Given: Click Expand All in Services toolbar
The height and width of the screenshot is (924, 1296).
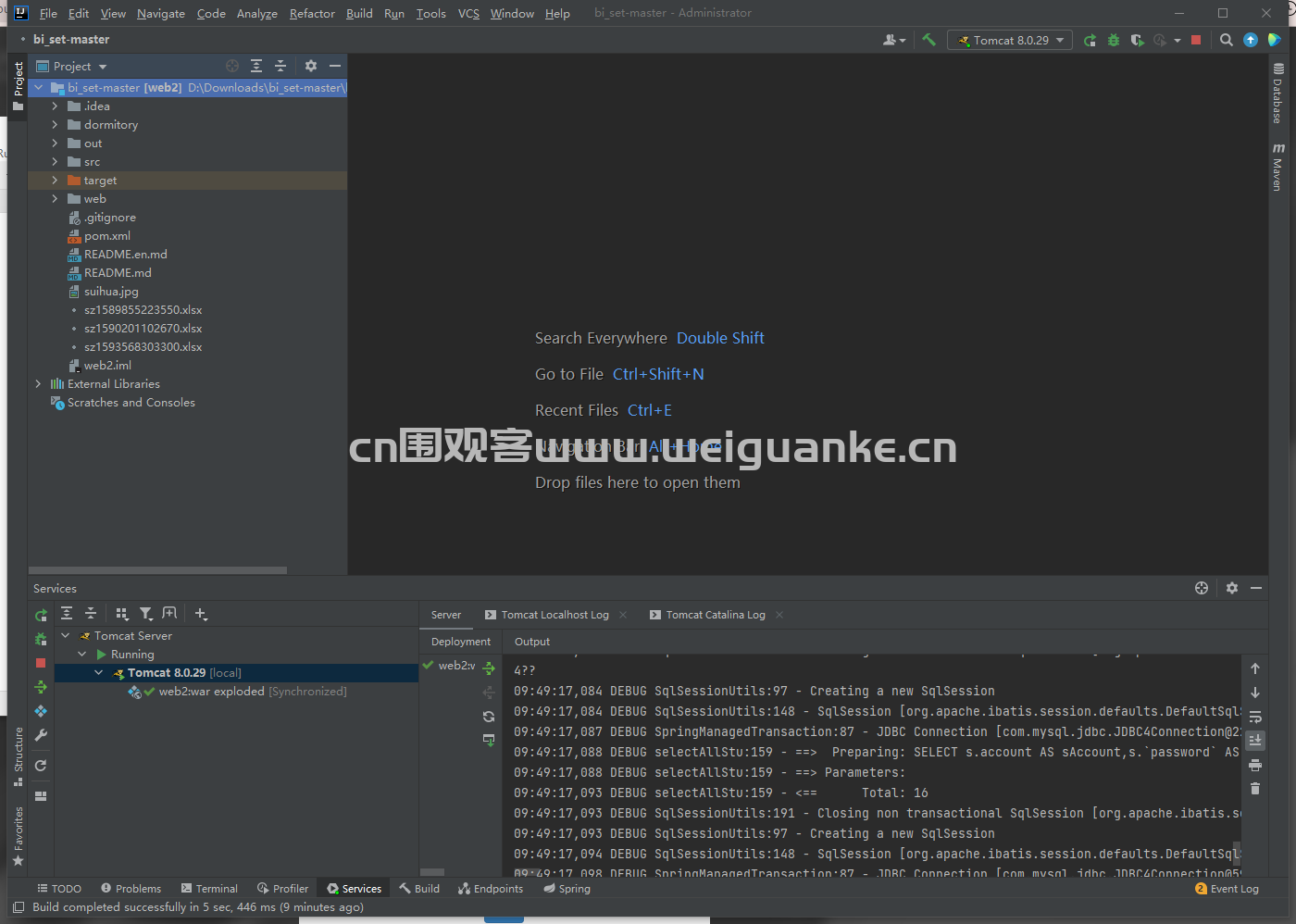Looking at the screenshot, I should (67, 613).
